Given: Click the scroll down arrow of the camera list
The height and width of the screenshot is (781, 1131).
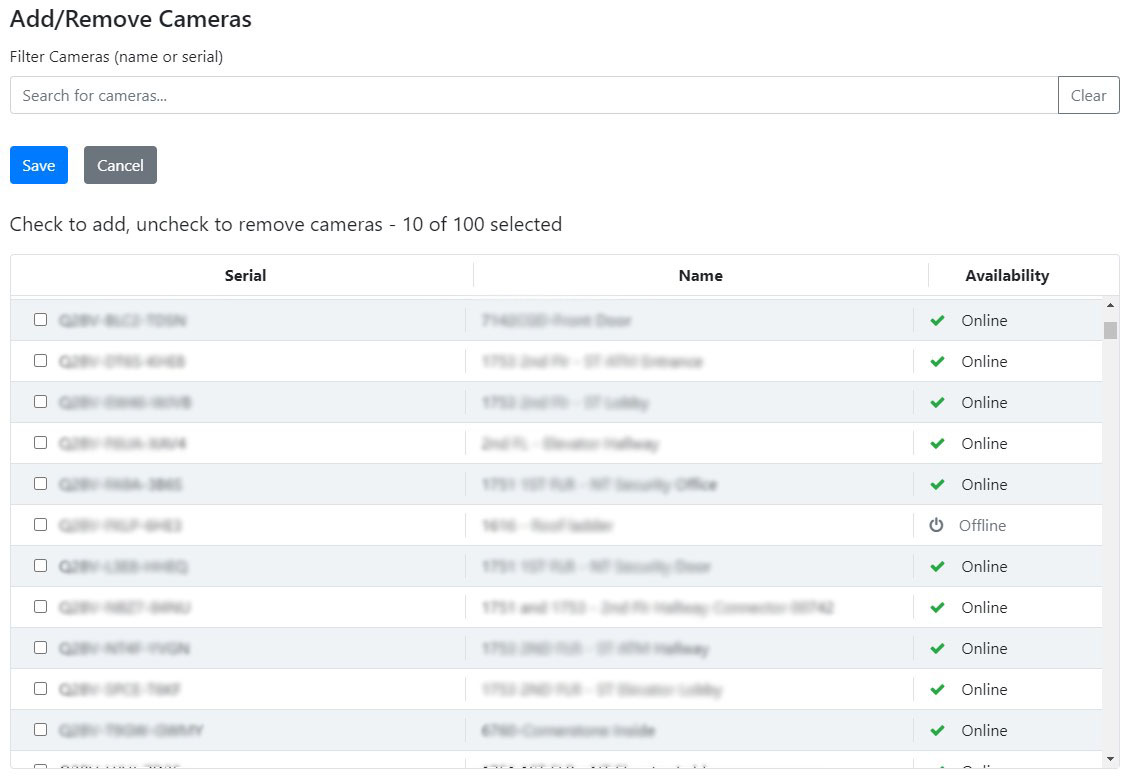Looking at the screenshot, I should coord(1110,760).
